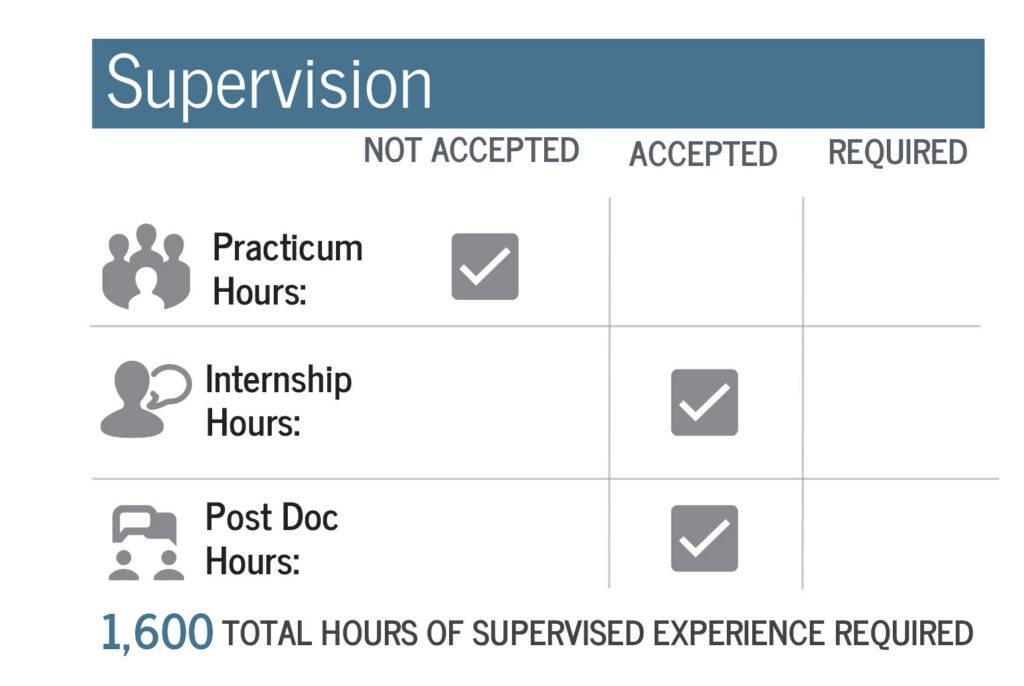The image size is (1024, 686).
Task: Click the Supervision title text
Action: pos(269,84)
